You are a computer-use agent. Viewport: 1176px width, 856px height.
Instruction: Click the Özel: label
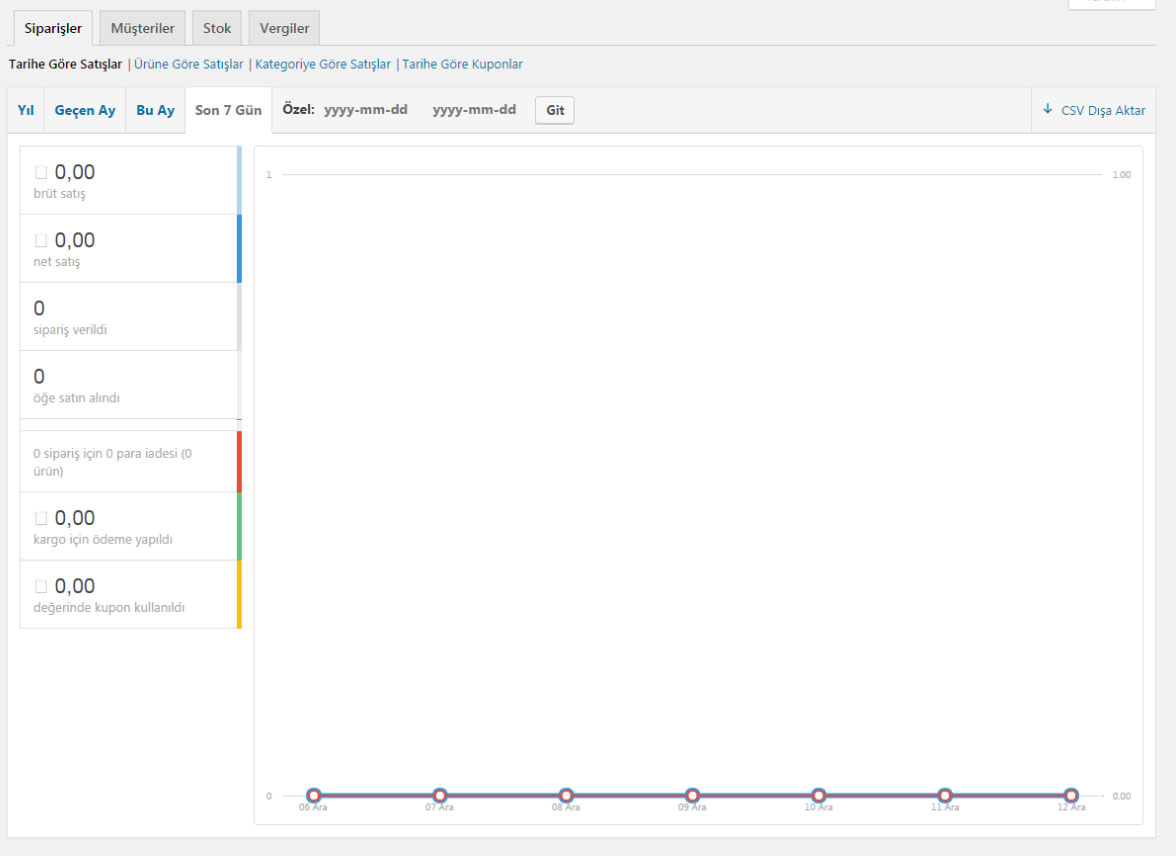click(298, 110)
